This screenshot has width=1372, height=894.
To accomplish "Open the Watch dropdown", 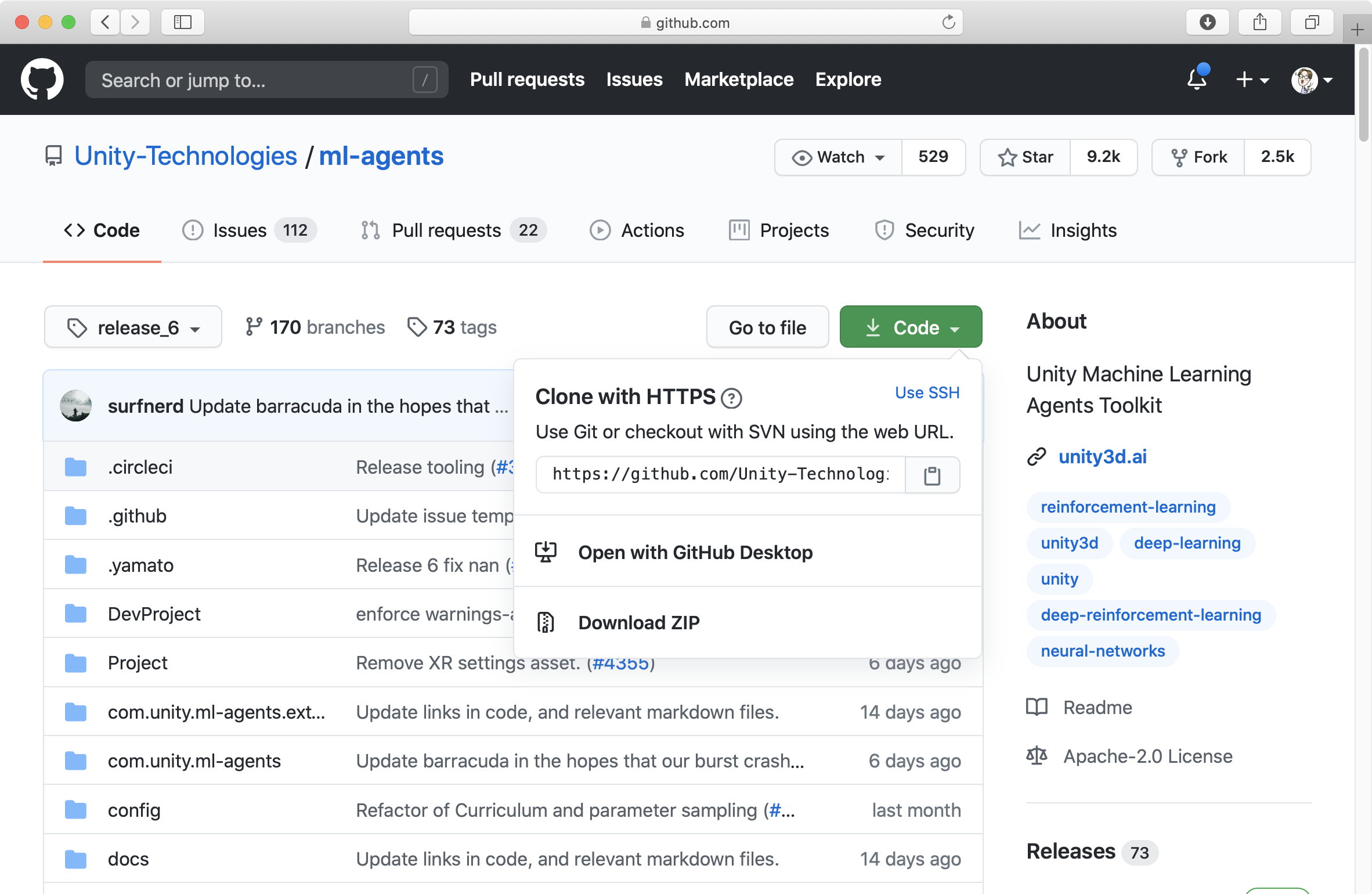I will point(838,157).
